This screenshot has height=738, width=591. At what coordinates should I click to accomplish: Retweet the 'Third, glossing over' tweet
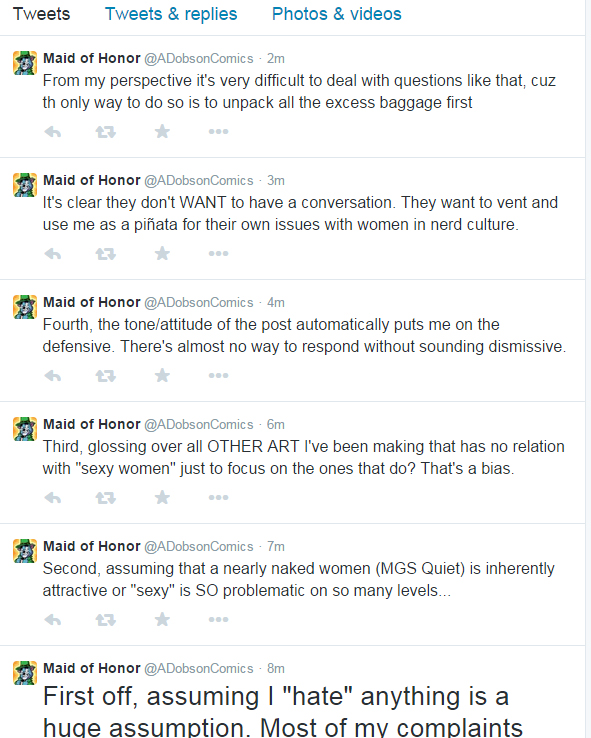coord(105,498)
